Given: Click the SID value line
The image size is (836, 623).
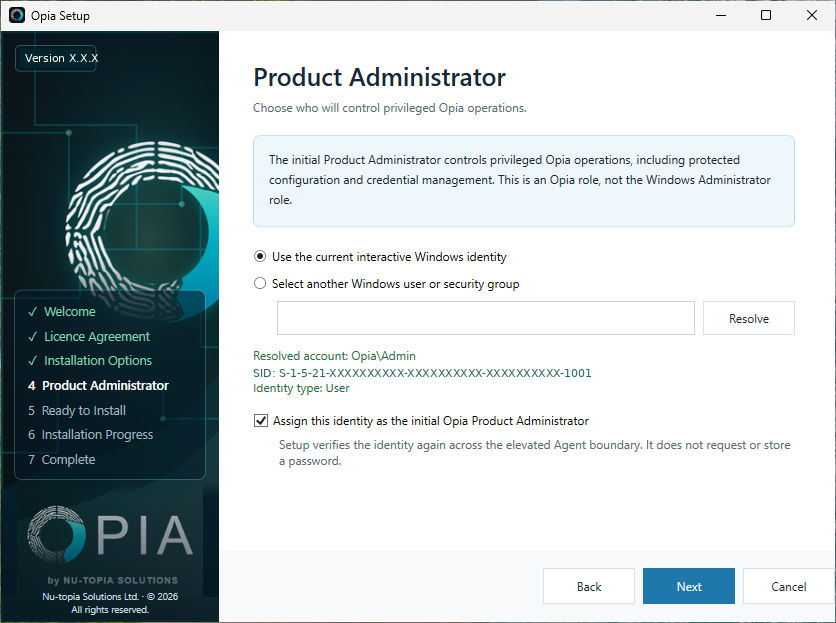Looking at the screenshot, I should (422, 373).
